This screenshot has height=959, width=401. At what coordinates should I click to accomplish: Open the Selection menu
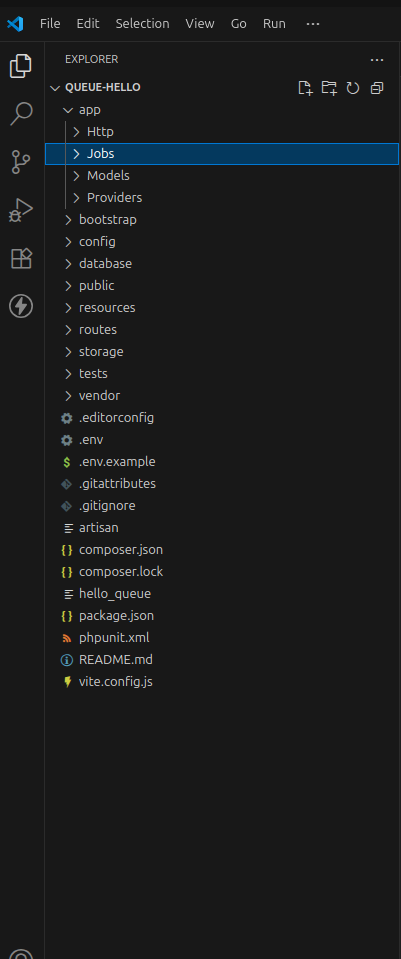coord(142,24)
